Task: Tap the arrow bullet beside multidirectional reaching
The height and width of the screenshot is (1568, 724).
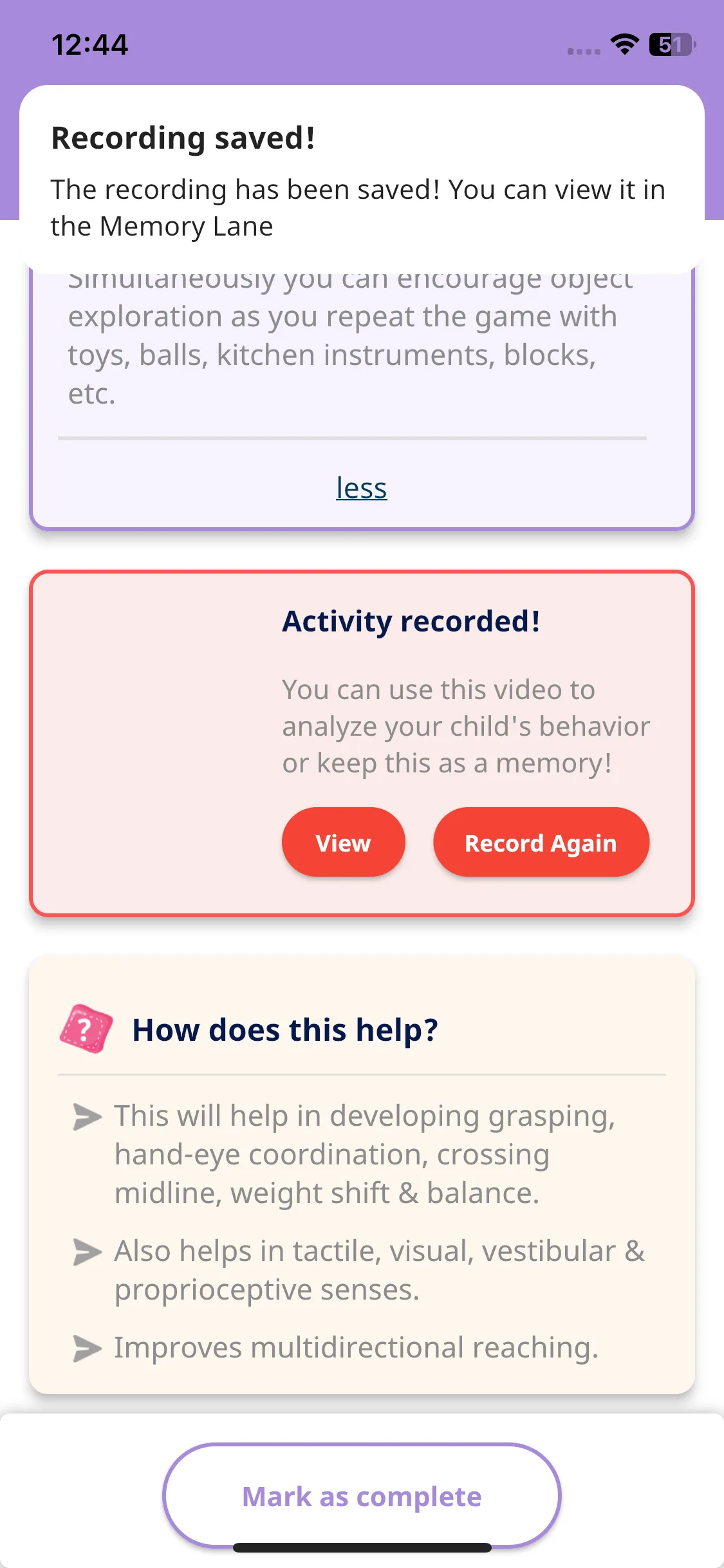Action: (88, 1349)
